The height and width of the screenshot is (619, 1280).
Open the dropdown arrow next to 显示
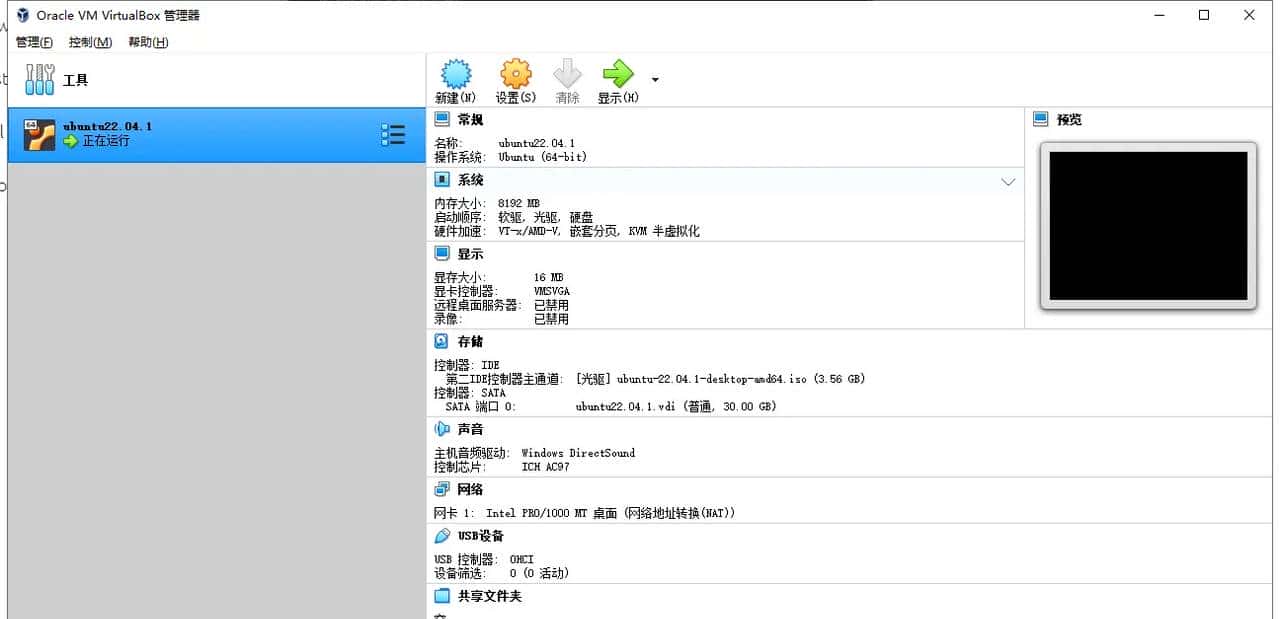point(655,78)
